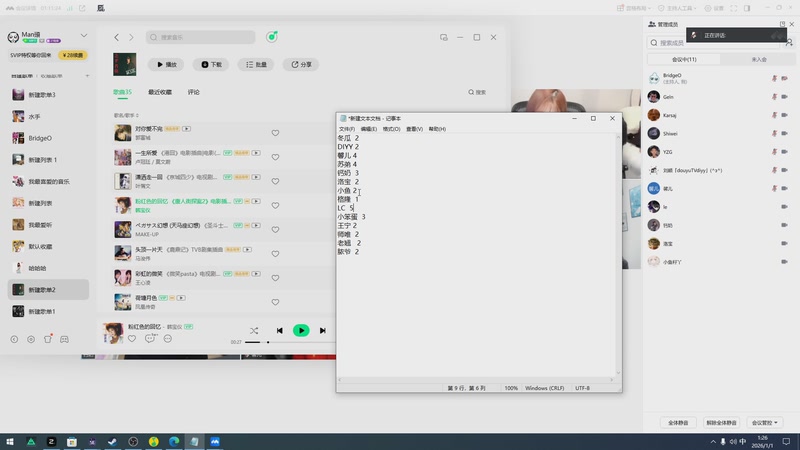Open the Edge browser taskbar icon
The height and width of the screenshot is (450, 800).
(174, 442)
